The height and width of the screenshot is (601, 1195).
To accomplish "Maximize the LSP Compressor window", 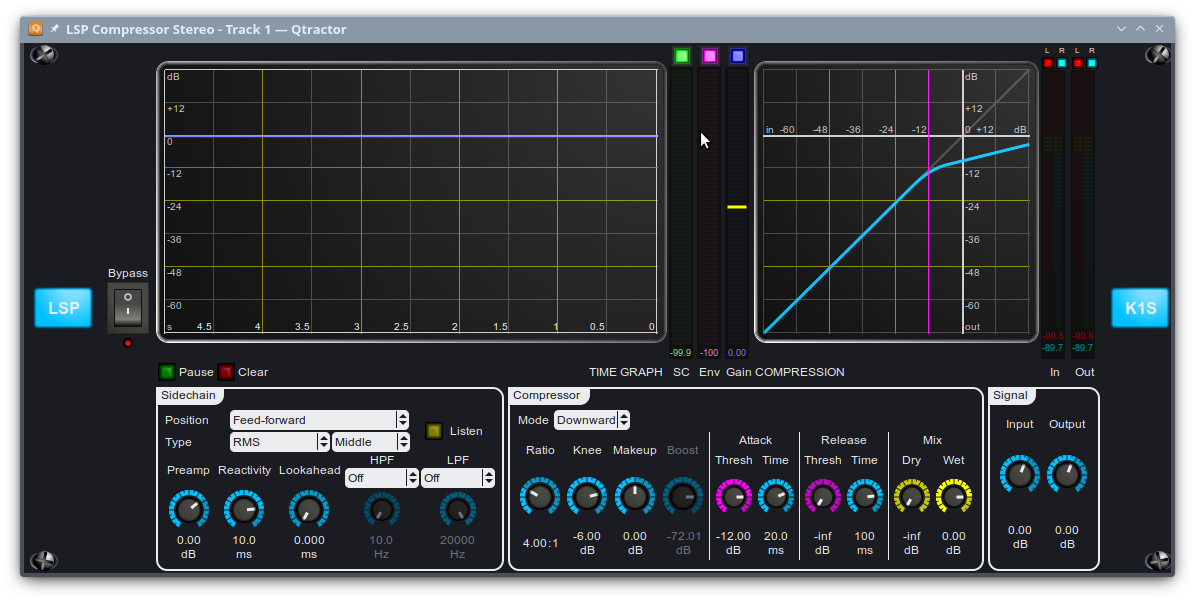I will click(x=1140, y=29).
